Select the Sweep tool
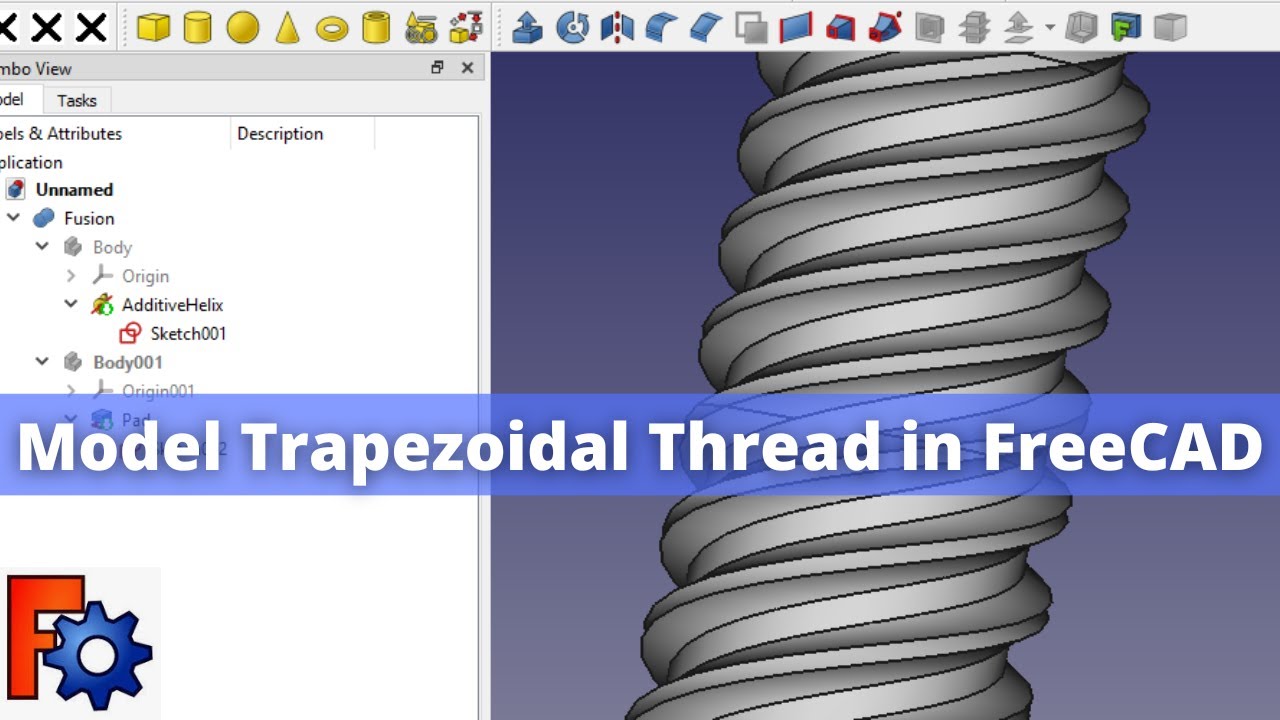1280x720 pixels. [884, 27]
